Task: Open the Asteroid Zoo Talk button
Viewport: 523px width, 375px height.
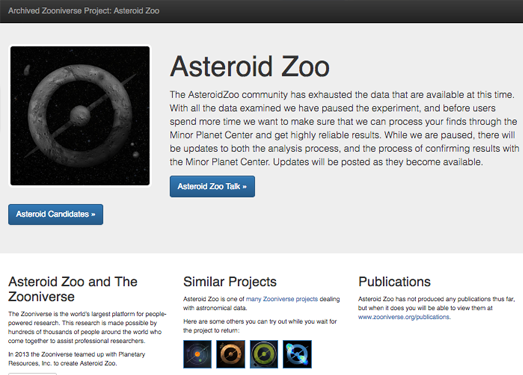Action: tap(212, 186)
